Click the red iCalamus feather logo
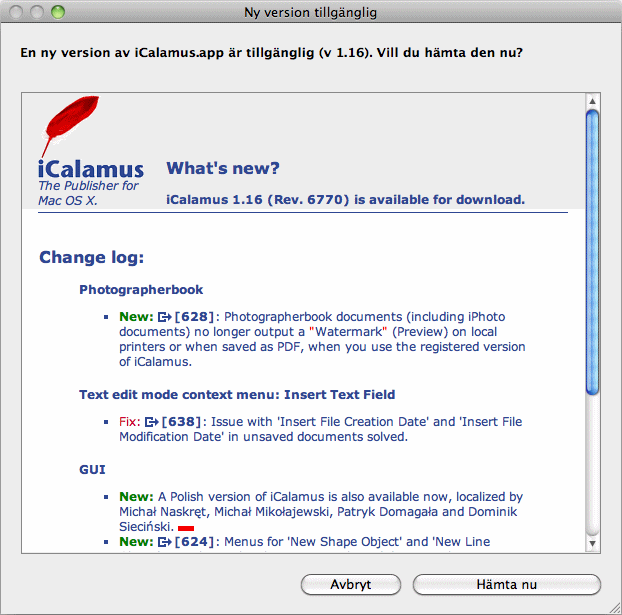The image size is (622, 615). click(x=70, y=125)
